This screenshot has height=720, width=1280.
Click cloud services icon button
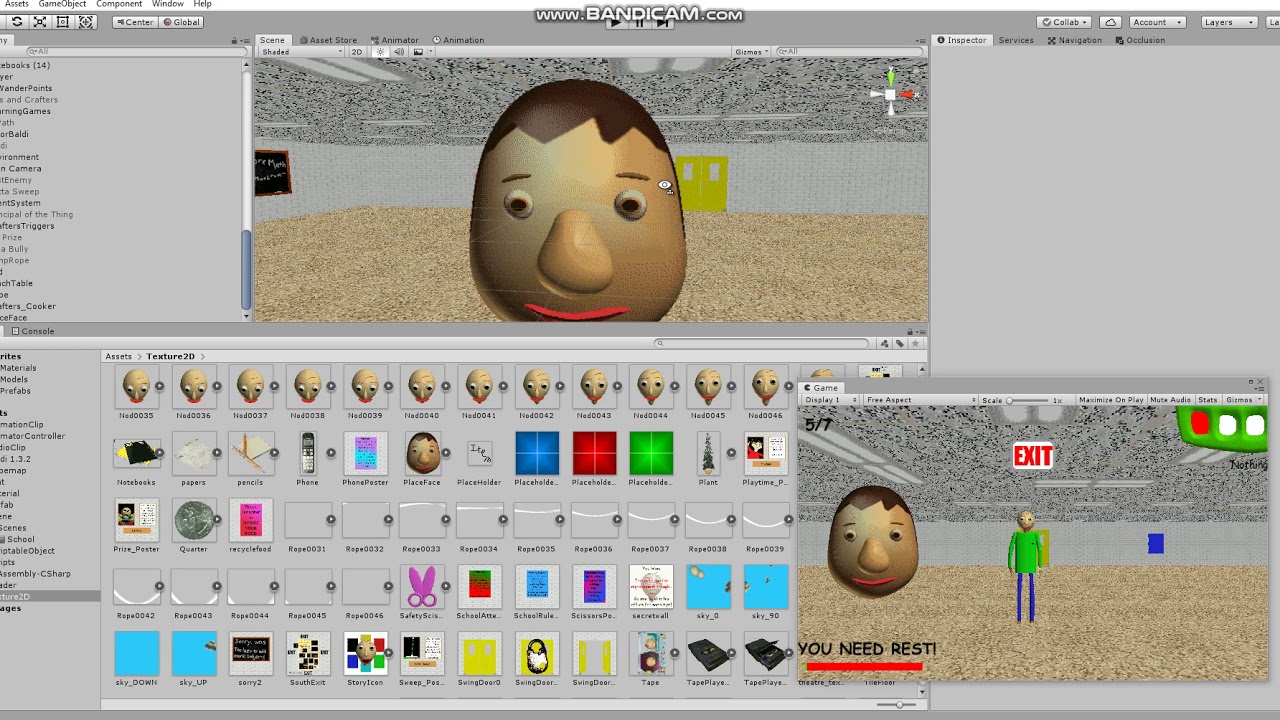click(1110, 22)
